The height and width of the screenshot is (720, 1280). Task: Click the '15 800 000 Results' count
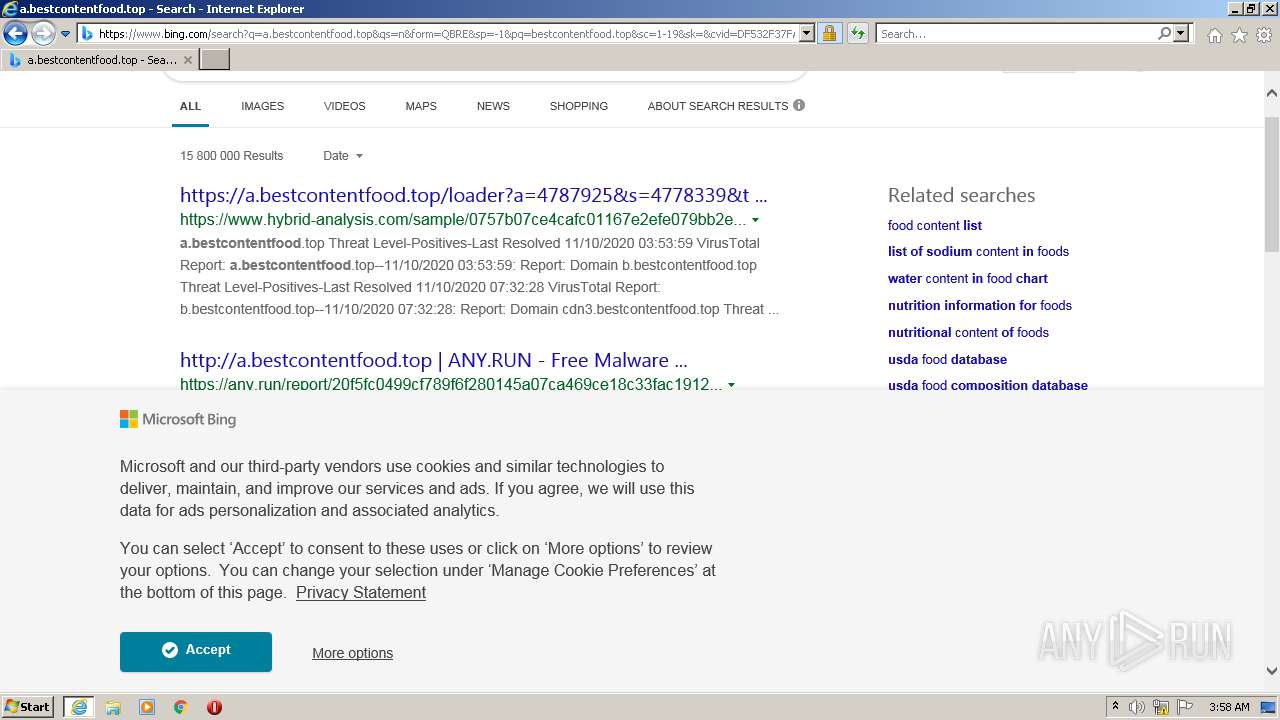click(x=231, y=156)
